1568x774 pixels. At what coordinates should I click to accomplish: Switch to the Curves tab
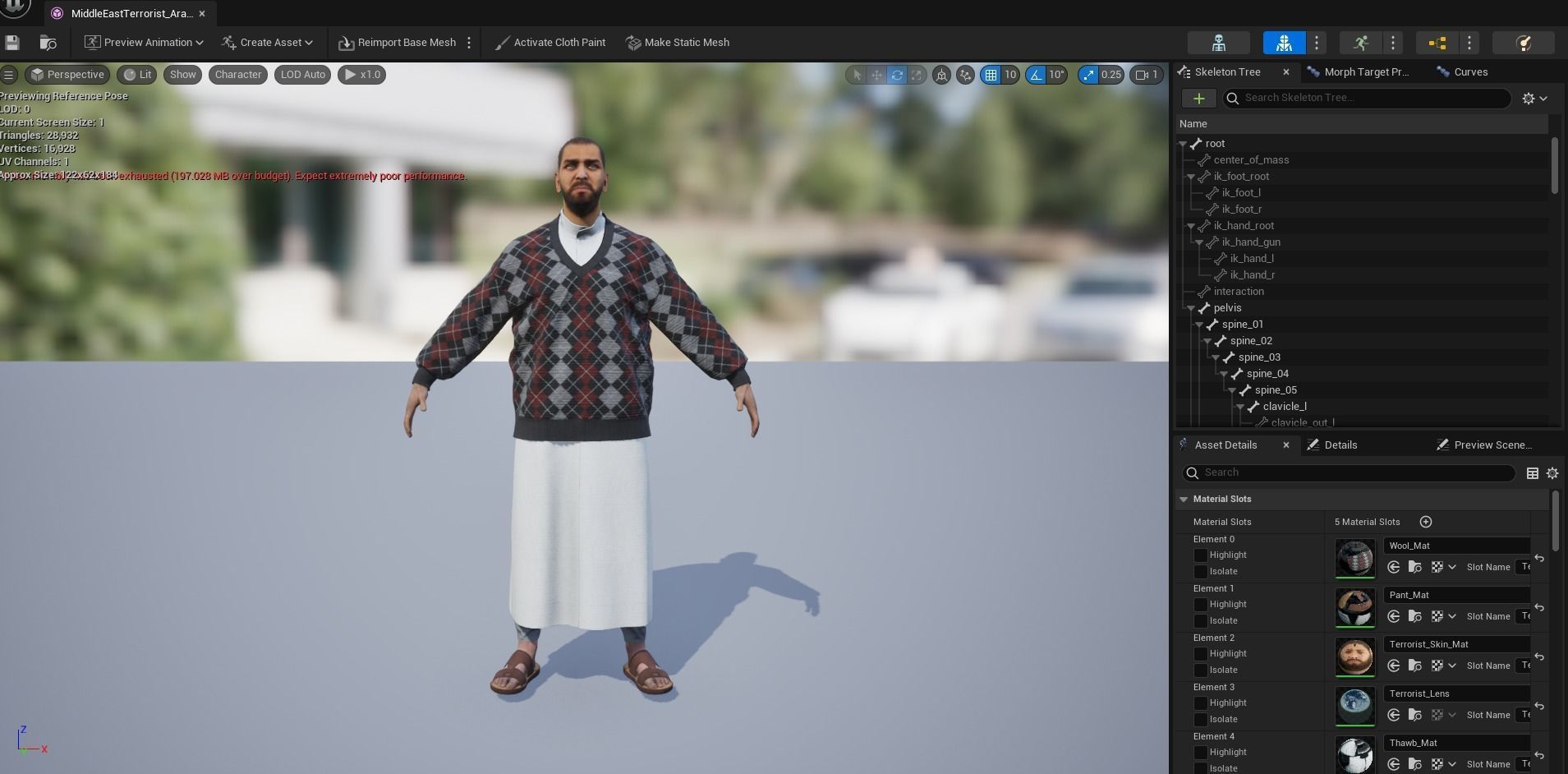click(x=1463, y=72)
